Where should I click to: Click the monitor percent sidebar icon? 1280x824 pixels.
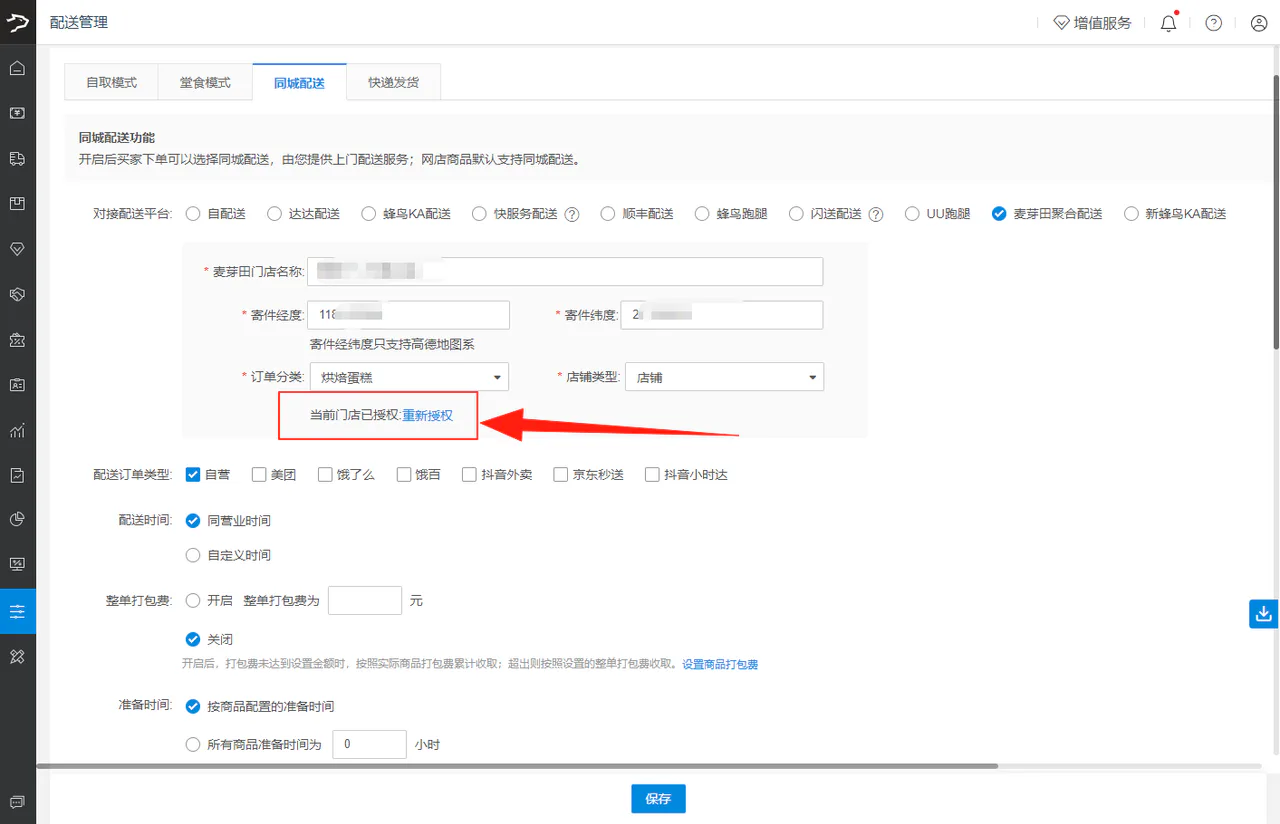point(17,564)
